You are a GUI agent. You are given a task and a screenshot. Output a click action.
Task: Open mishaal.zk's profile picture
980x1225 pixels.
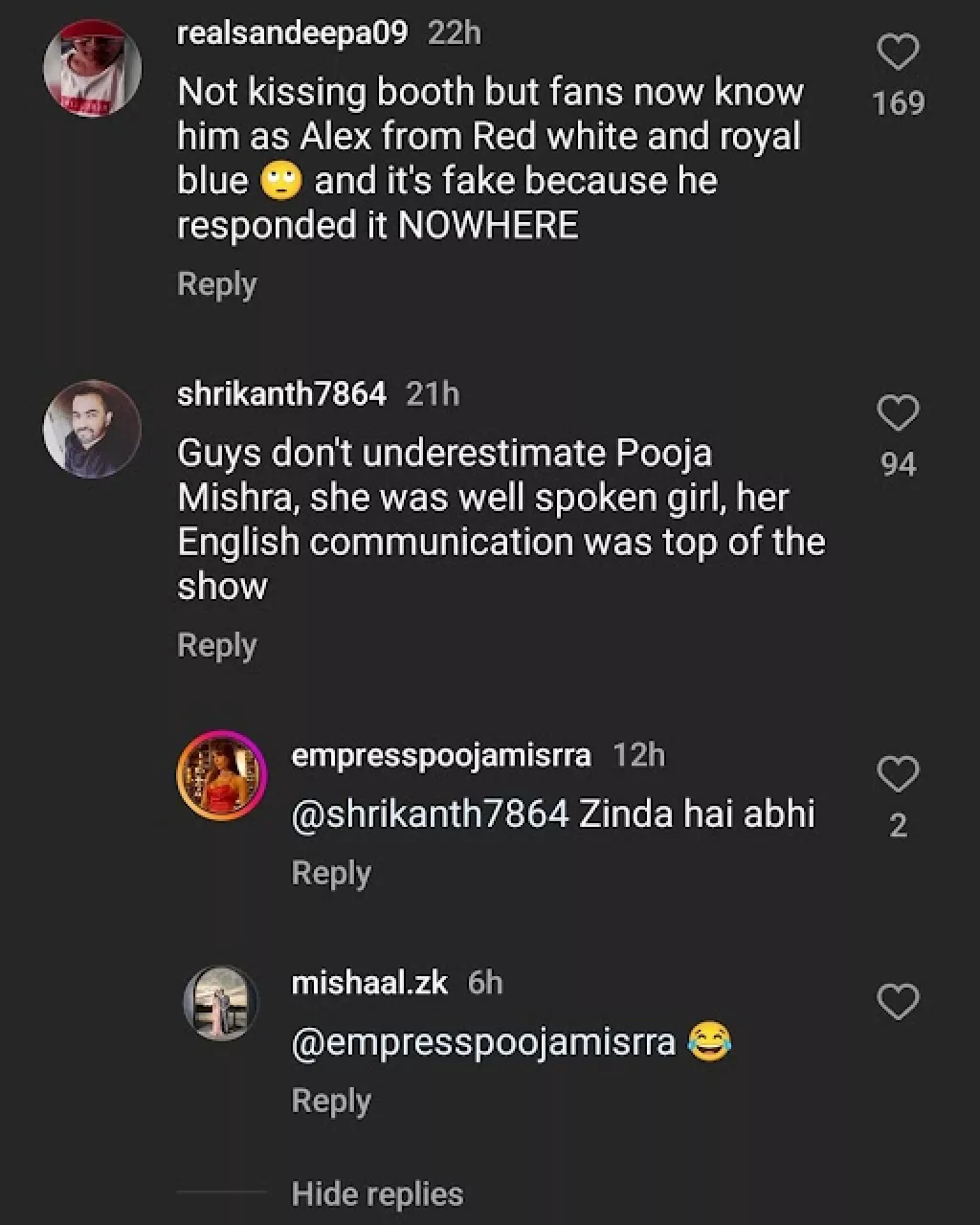(x=221, y=1002)
